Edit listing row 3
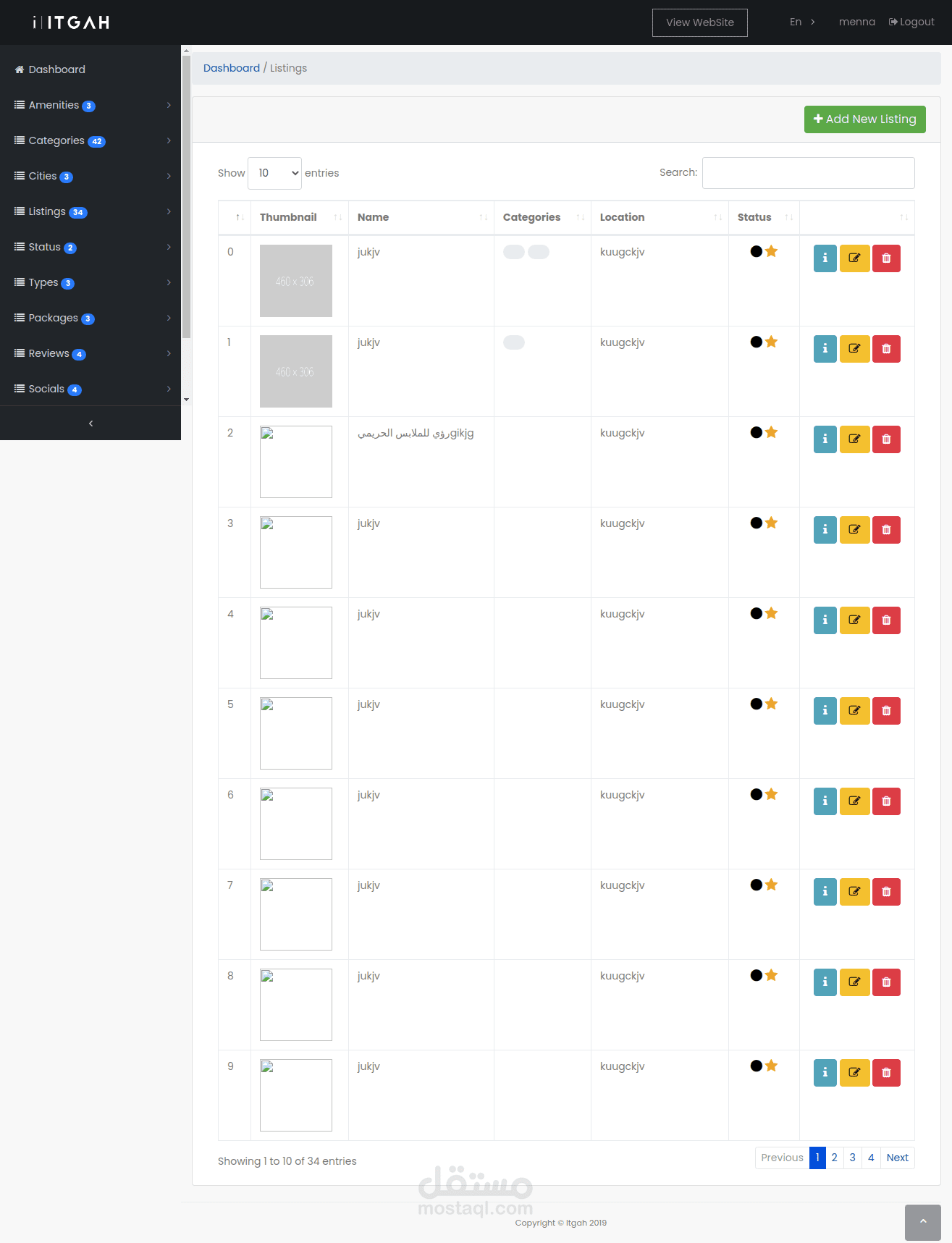 (854, 530)
